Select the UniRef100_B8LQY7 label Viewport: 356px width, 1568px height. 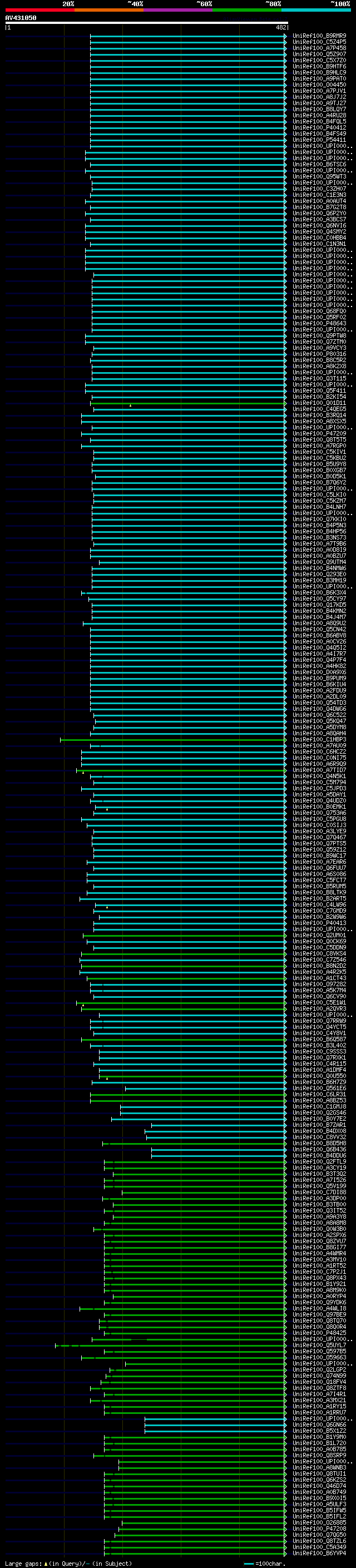point(319,109)
